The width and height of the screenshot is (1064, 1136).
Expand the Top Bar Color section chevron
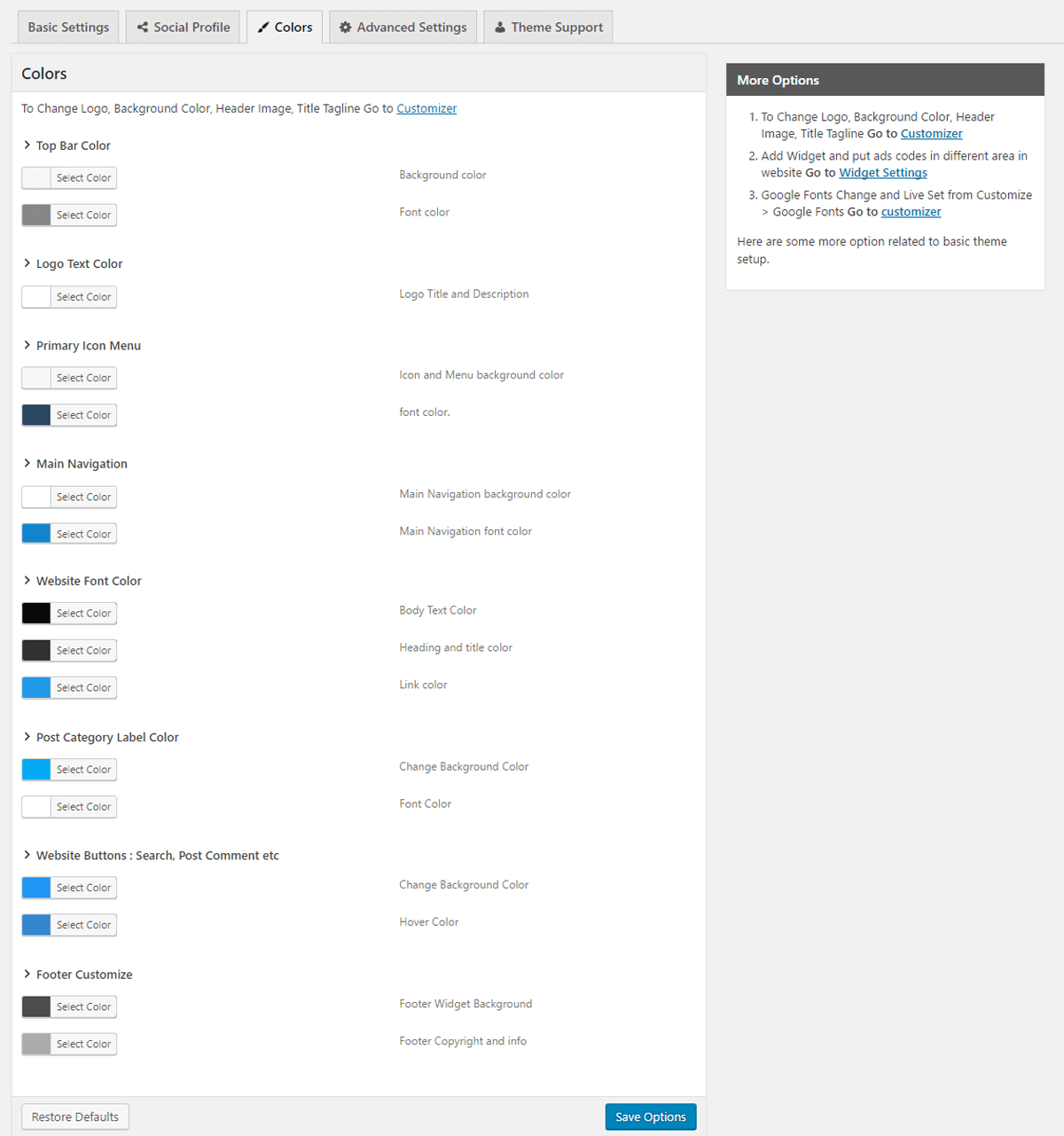coord(27,145)
